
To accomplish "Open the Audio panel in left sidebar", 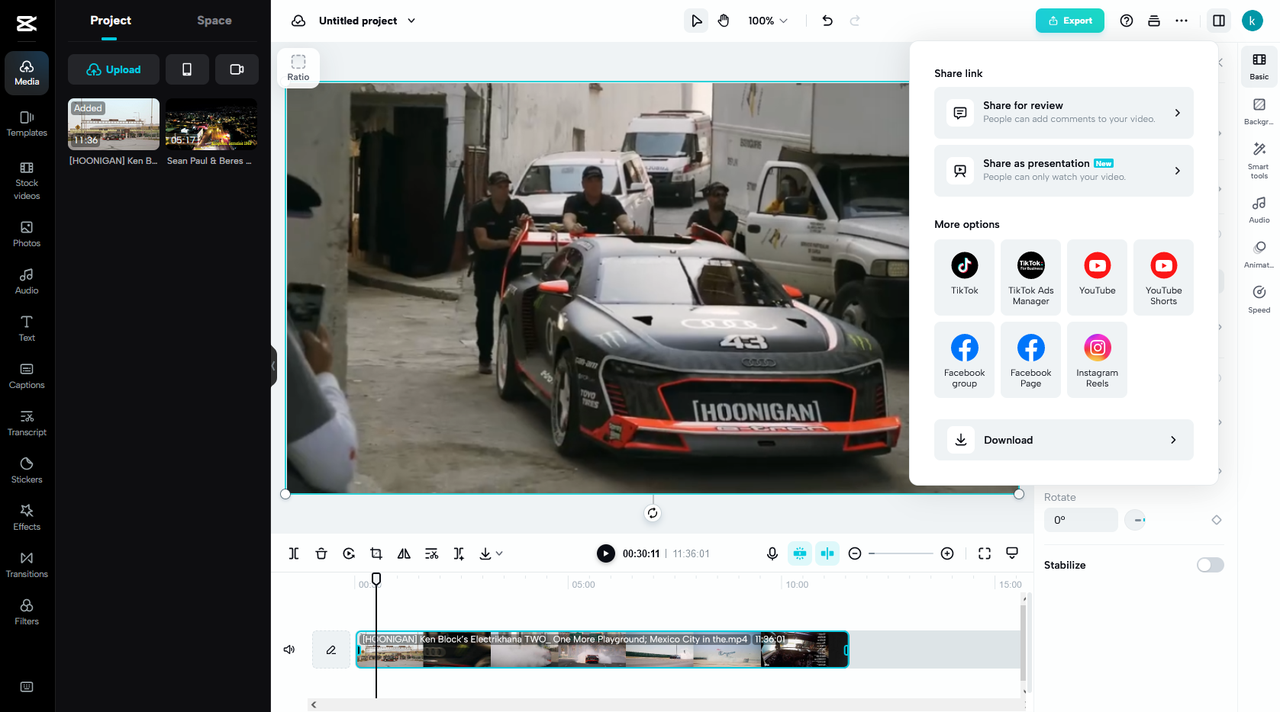I will pos(27,281).
